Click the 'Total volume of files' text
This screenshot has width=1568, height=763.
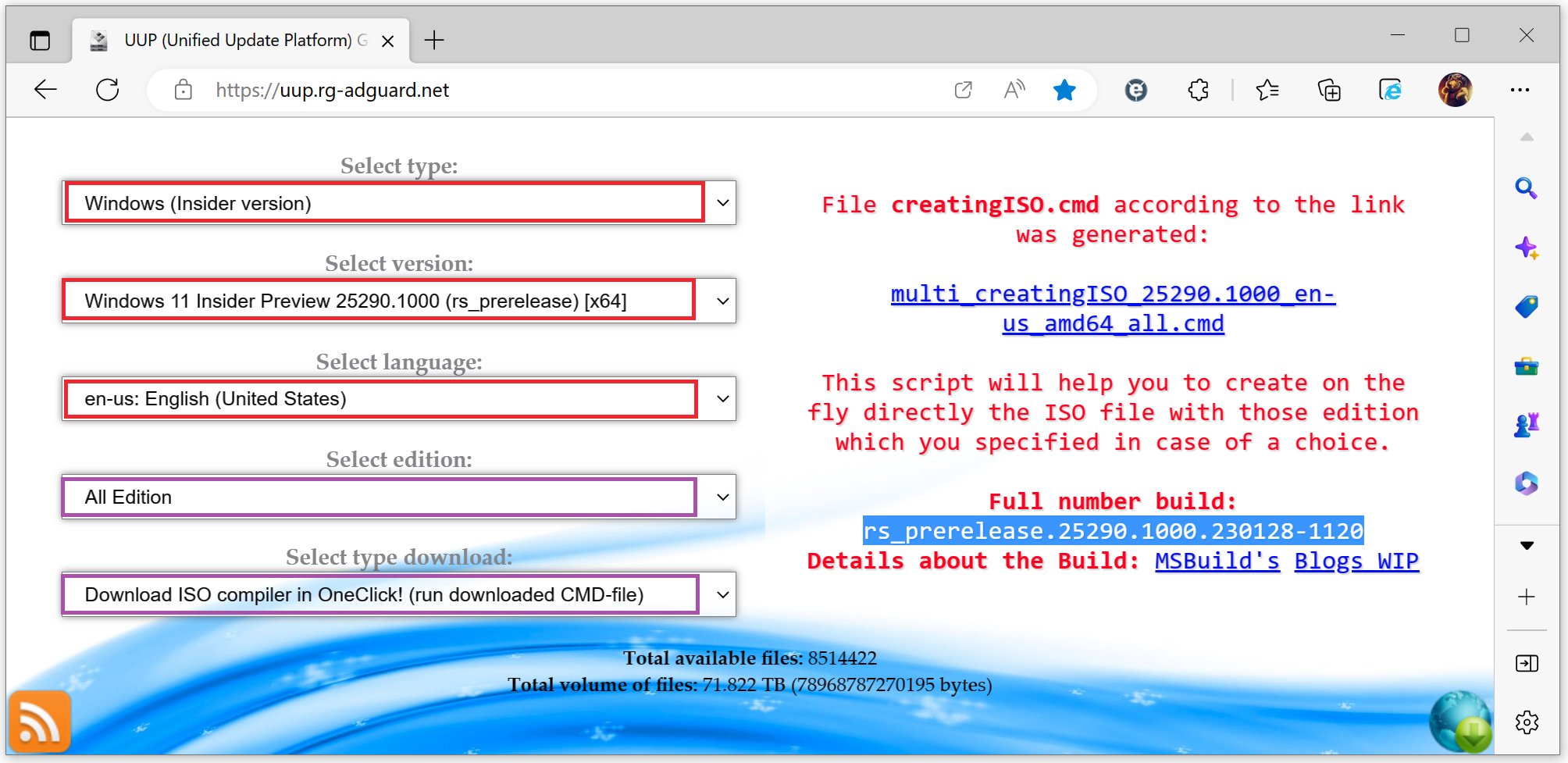pos(750,684)
